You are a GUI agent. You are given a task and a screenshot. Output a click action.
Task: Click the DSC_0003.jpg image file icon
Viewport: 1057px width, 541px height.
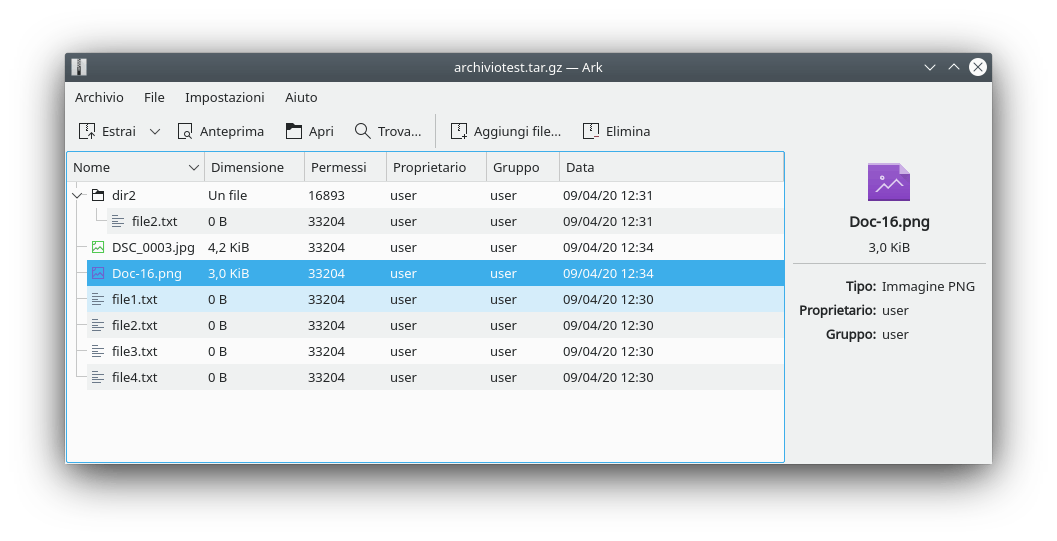click(x=98, y=247)
